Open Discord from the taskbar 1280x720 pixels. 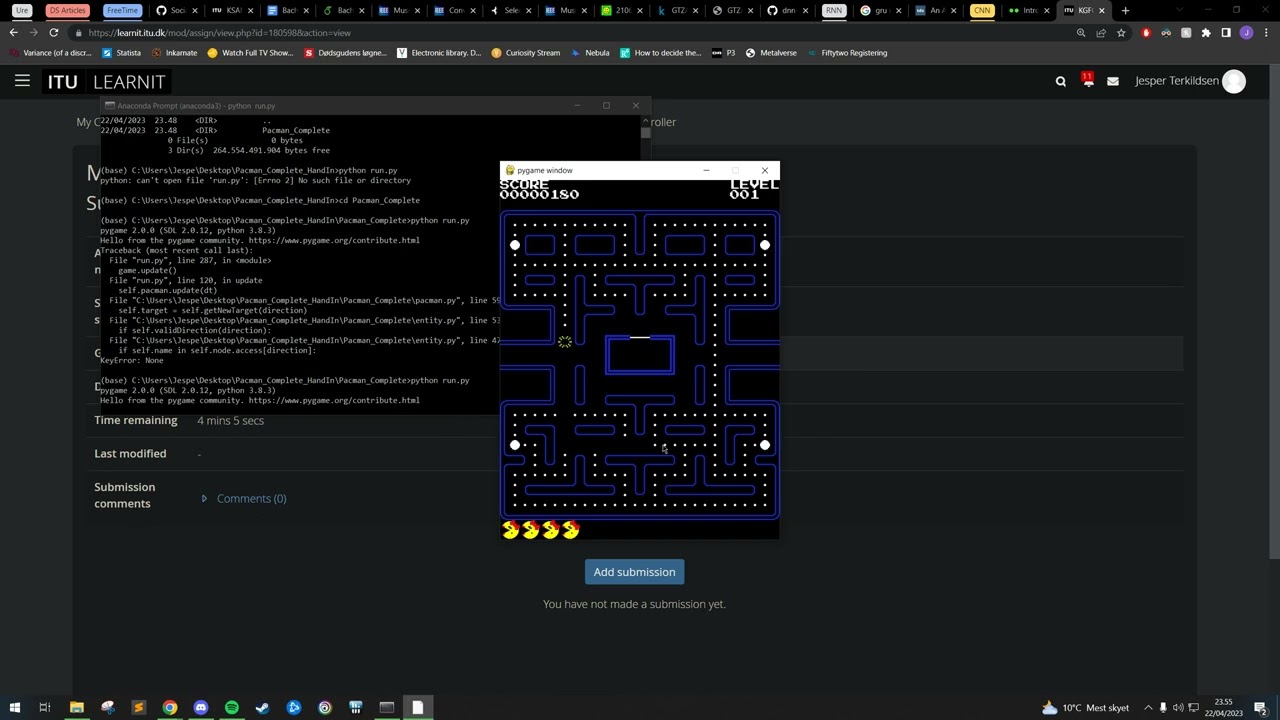[x=201, y=708]
